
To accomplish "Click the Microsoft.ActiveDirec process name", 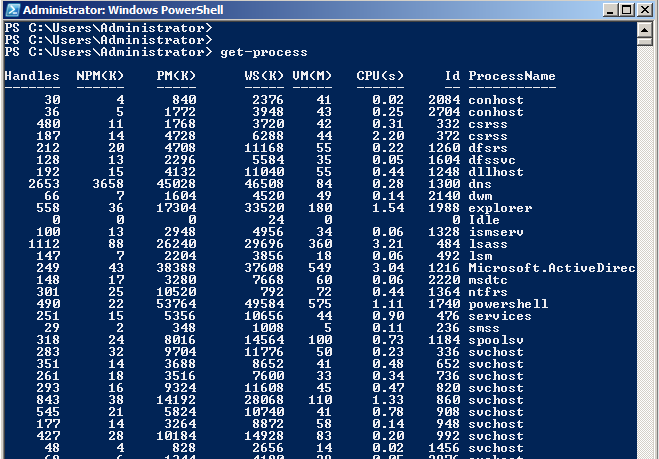I will (x=552, y=268).
